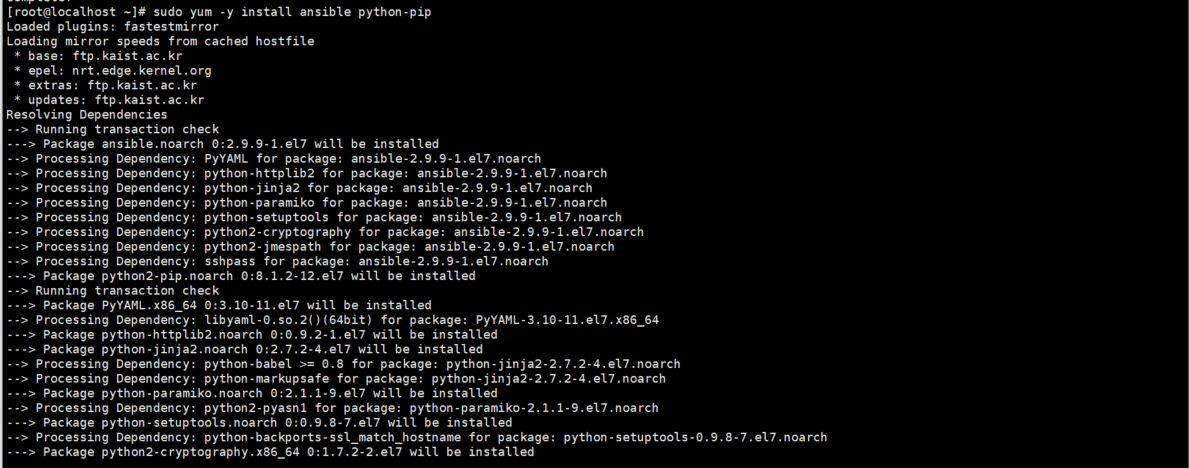The width and height of the screenshot is (1189, 468).
Task: Click the '* updates: ftp.kaist.ac.kr' line
Action: tap(109, 100)
